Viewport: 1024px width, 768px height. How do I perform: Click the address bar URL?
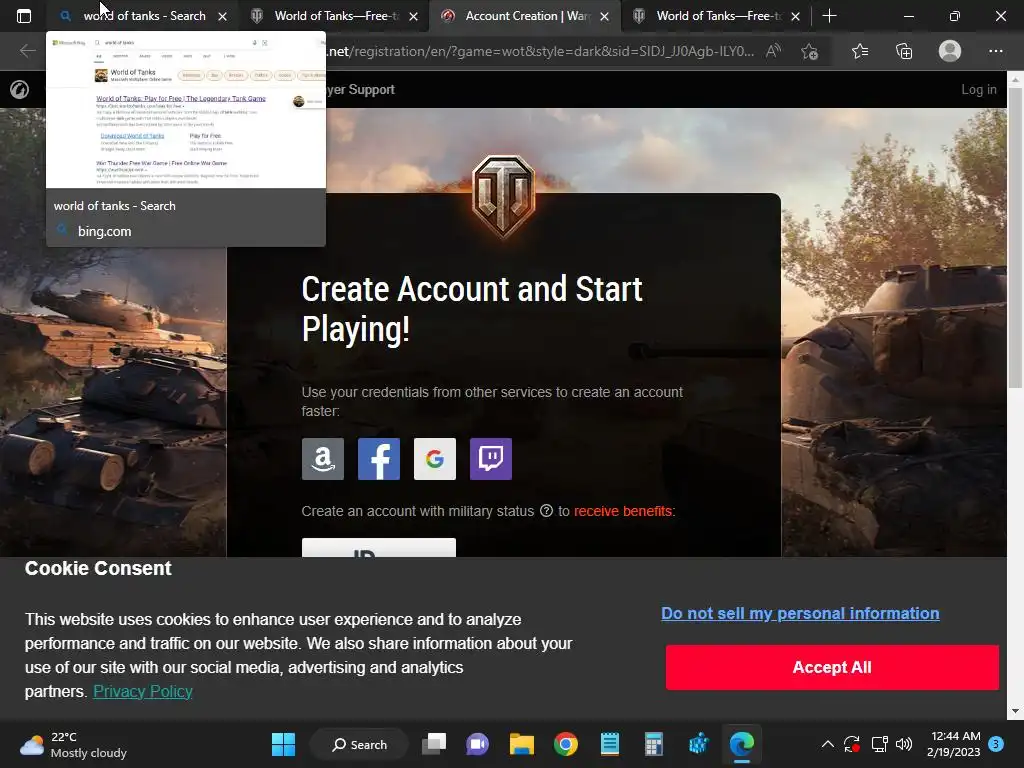click(x=540, y=51)
